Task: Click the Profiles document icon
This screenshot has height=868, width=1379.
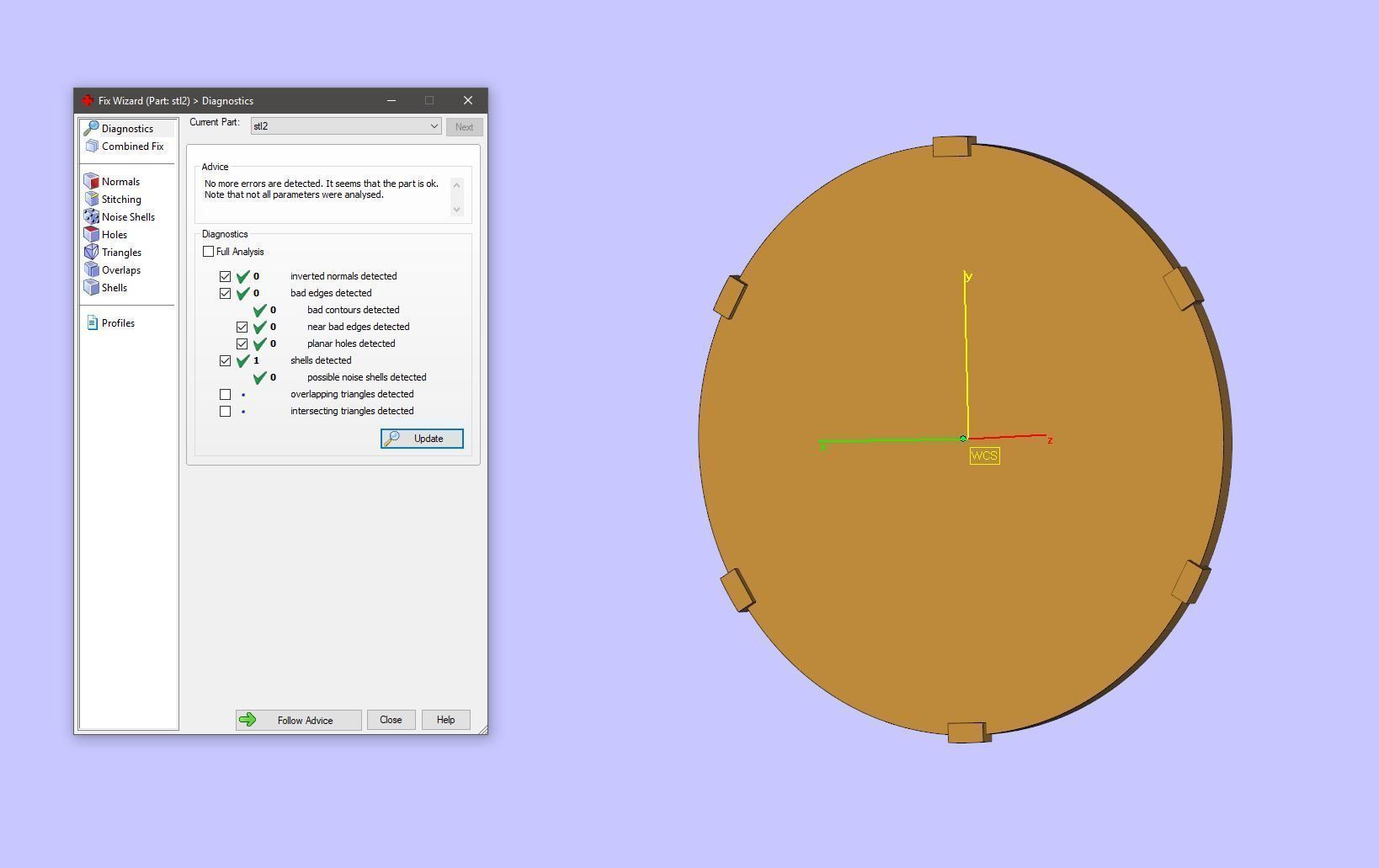Action: pyautogui.click(x=92, y=322)
